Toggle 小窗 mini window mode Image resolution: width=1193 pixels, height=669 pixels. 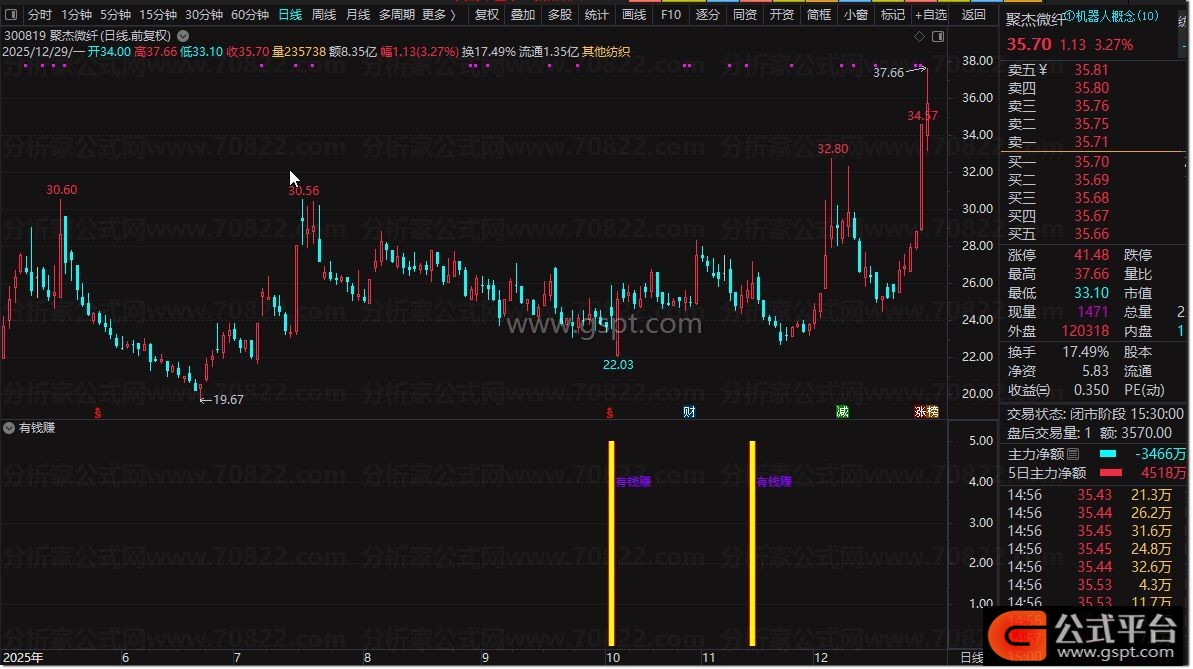[855, 15]
